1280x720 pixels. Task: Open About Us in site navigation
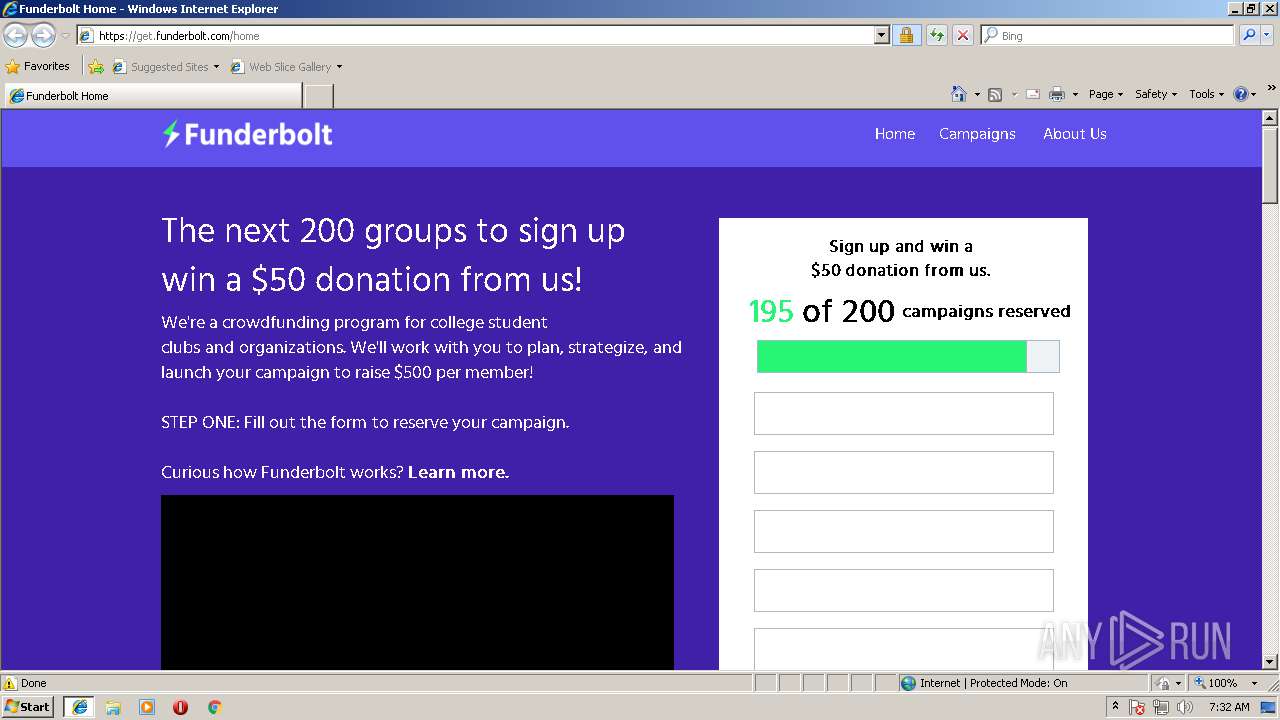[1075, 134]
